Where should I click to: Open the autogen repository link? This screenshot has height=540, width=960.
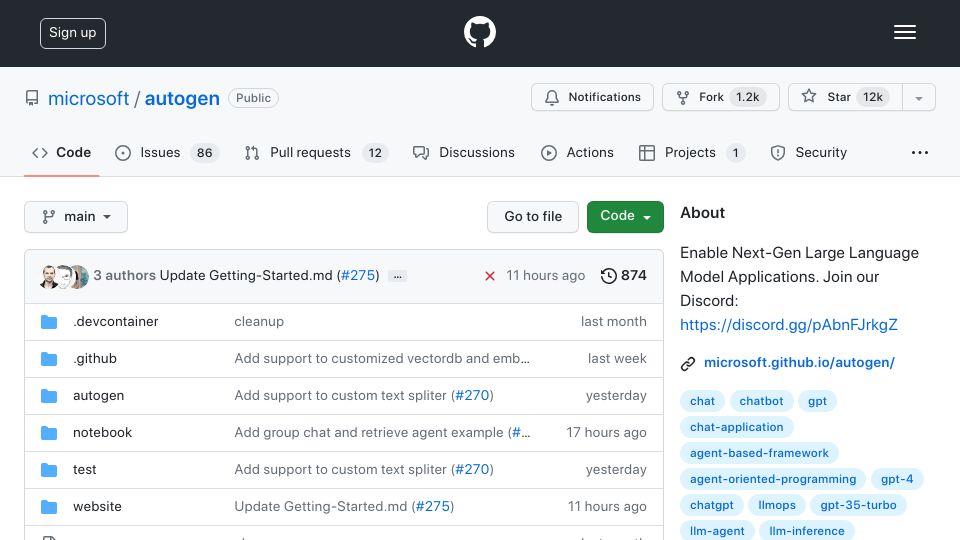(x=182, y=98)
